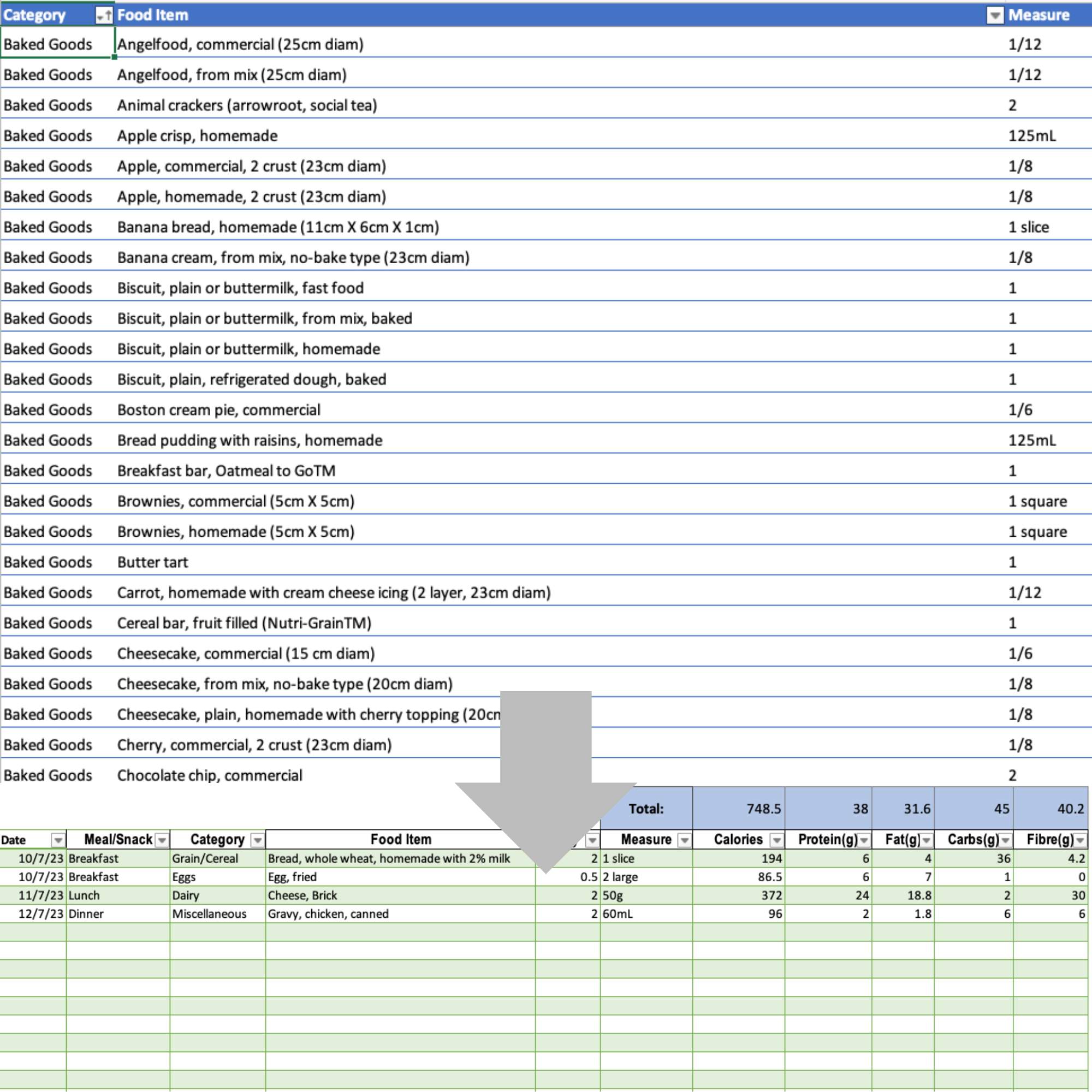1092x1092 pixels.
Task: Open the top Food Item column filter
Action: 995,16
